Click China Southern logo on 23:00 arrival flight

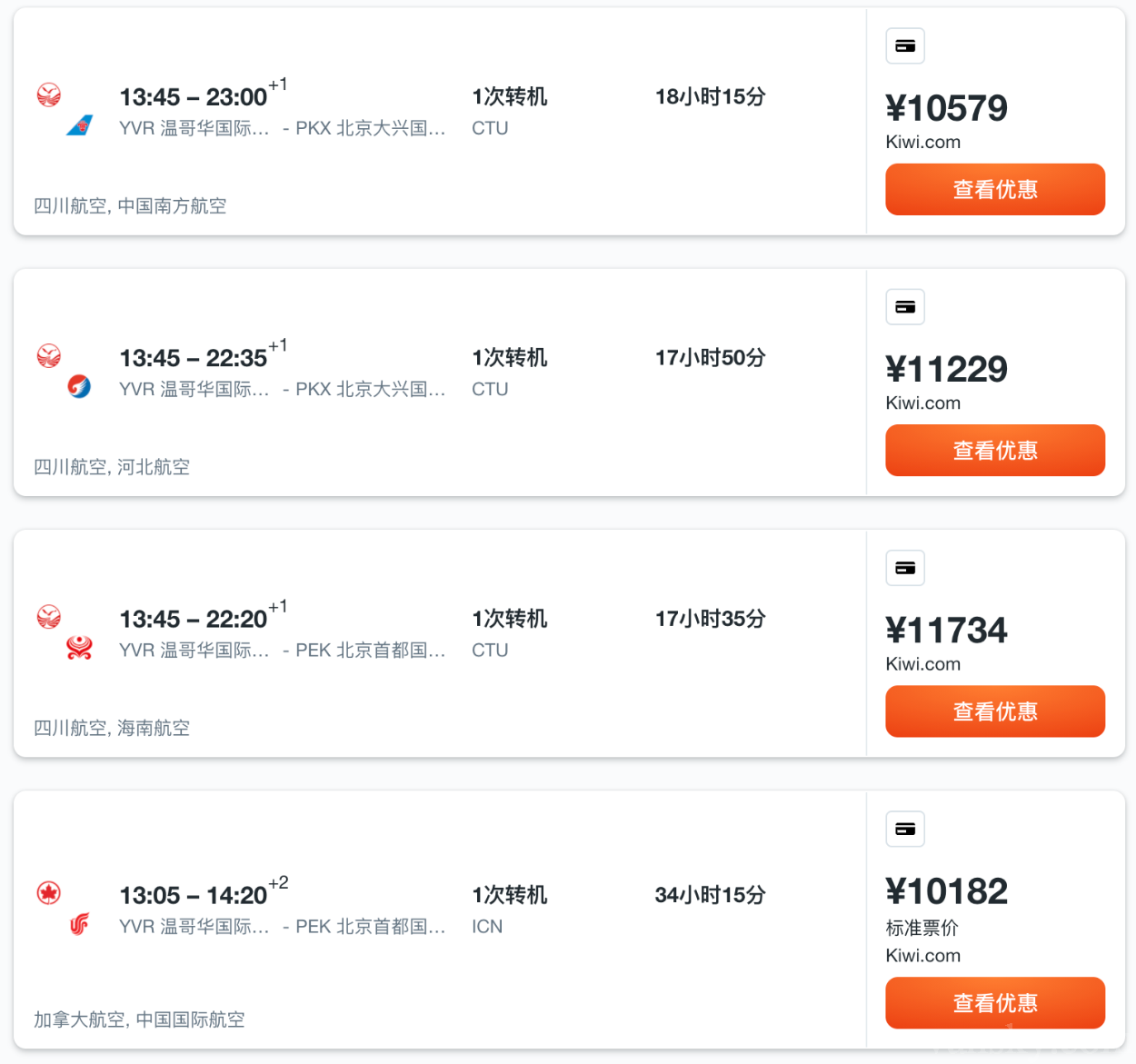coord(80,125)
